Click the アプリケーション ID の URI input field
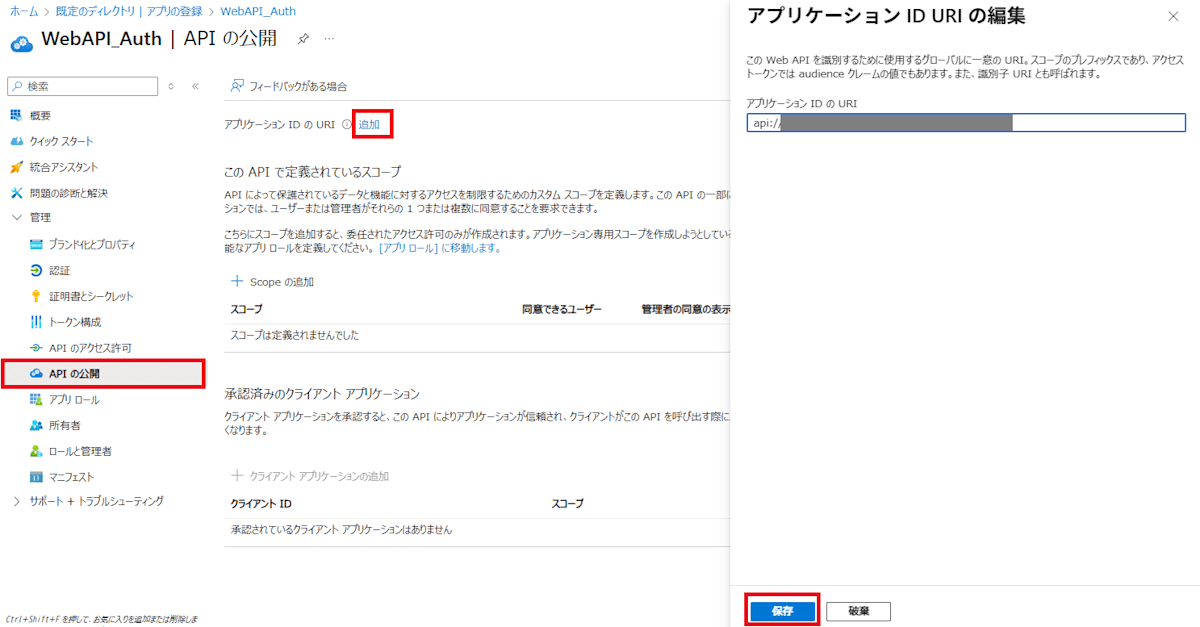The image size is (1200, 627). 966,123
